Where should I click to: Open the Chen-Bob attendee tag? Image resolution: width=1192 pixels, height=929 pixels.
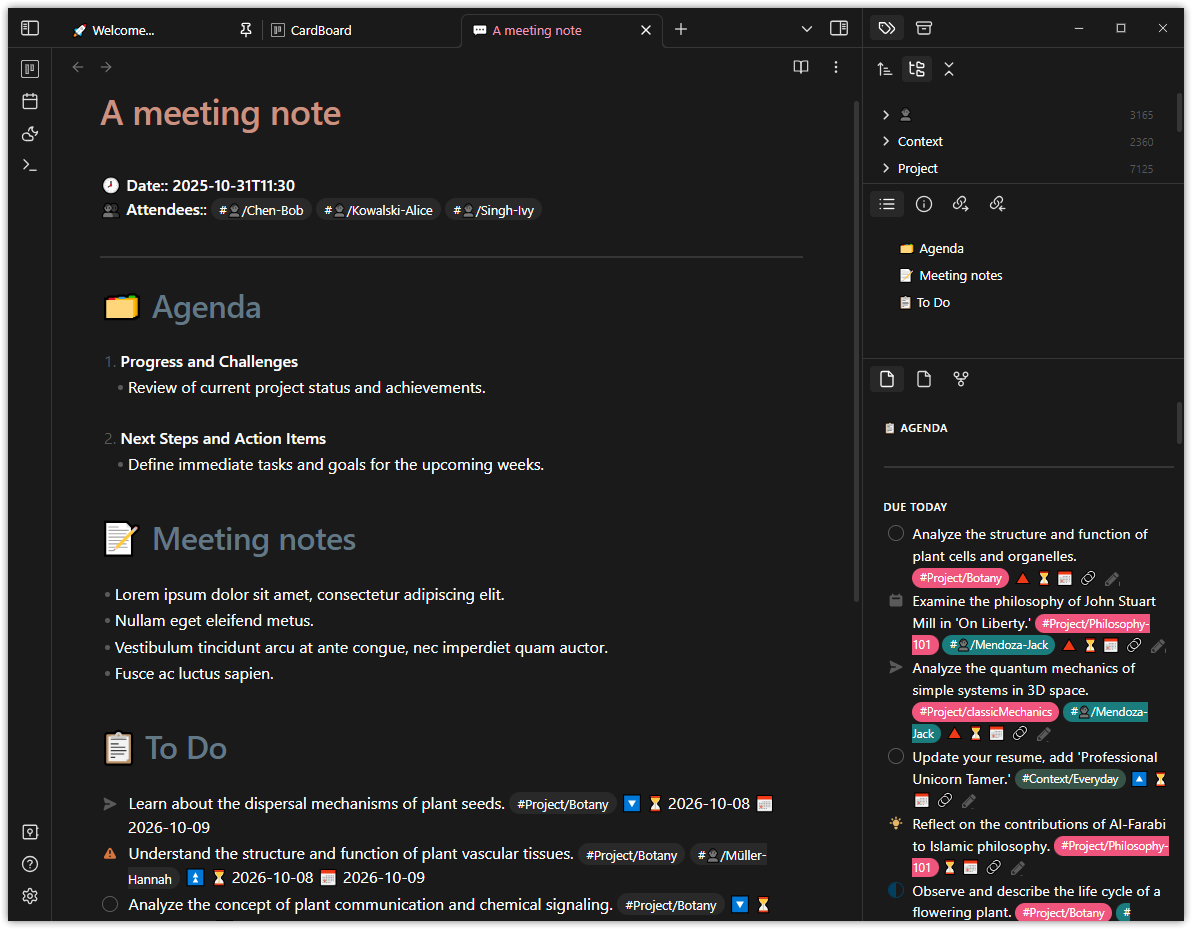pyautogui.click(x=262, y=211)
